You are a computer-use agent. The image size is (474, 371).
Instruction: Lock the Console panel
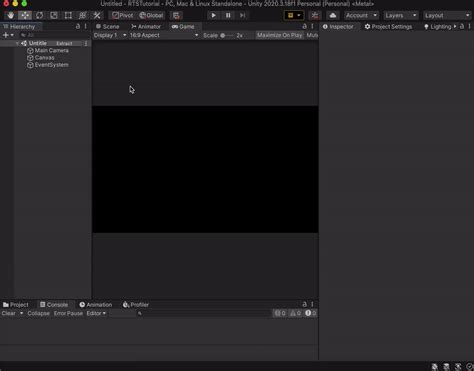coord(304,304)
